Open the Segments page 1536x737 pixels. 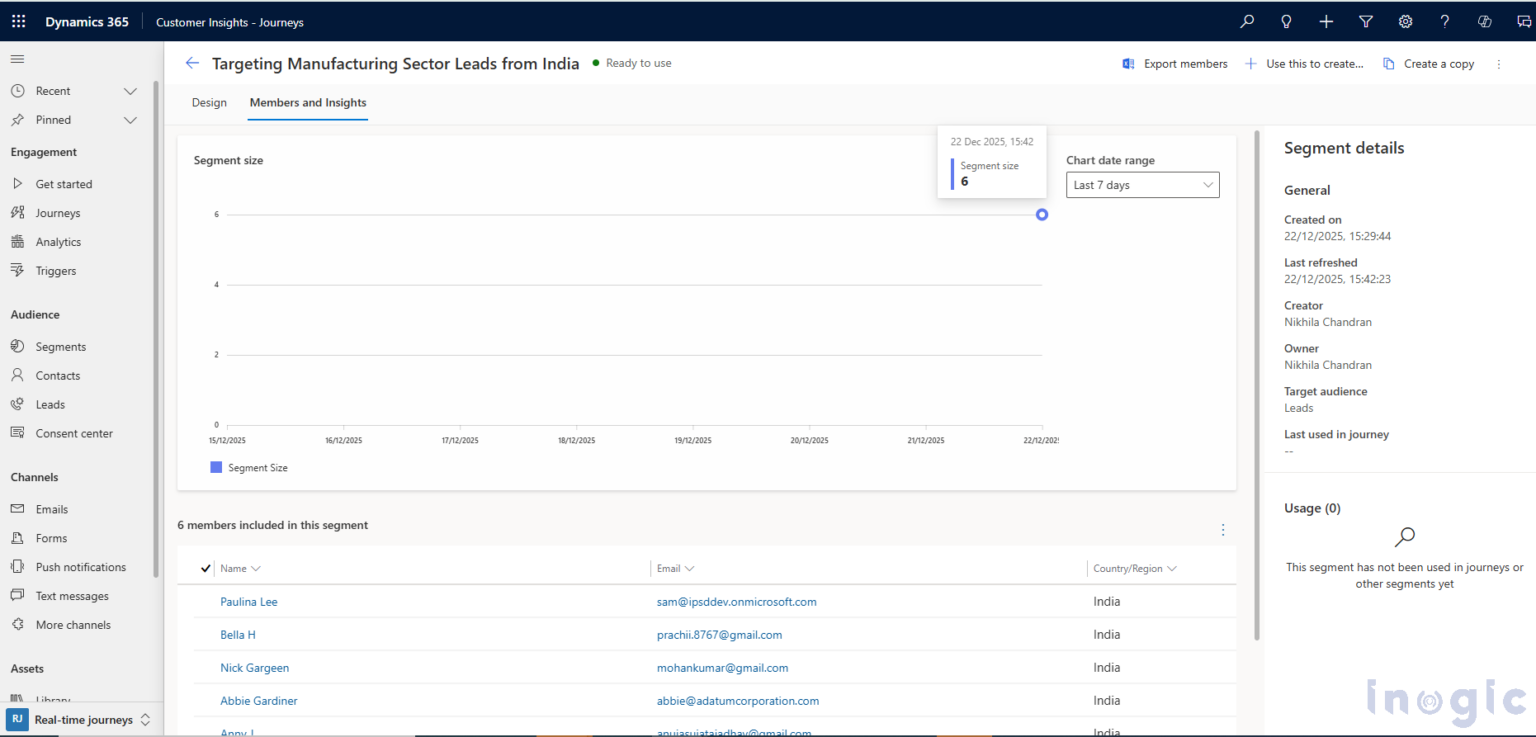(x=60, y=346)
